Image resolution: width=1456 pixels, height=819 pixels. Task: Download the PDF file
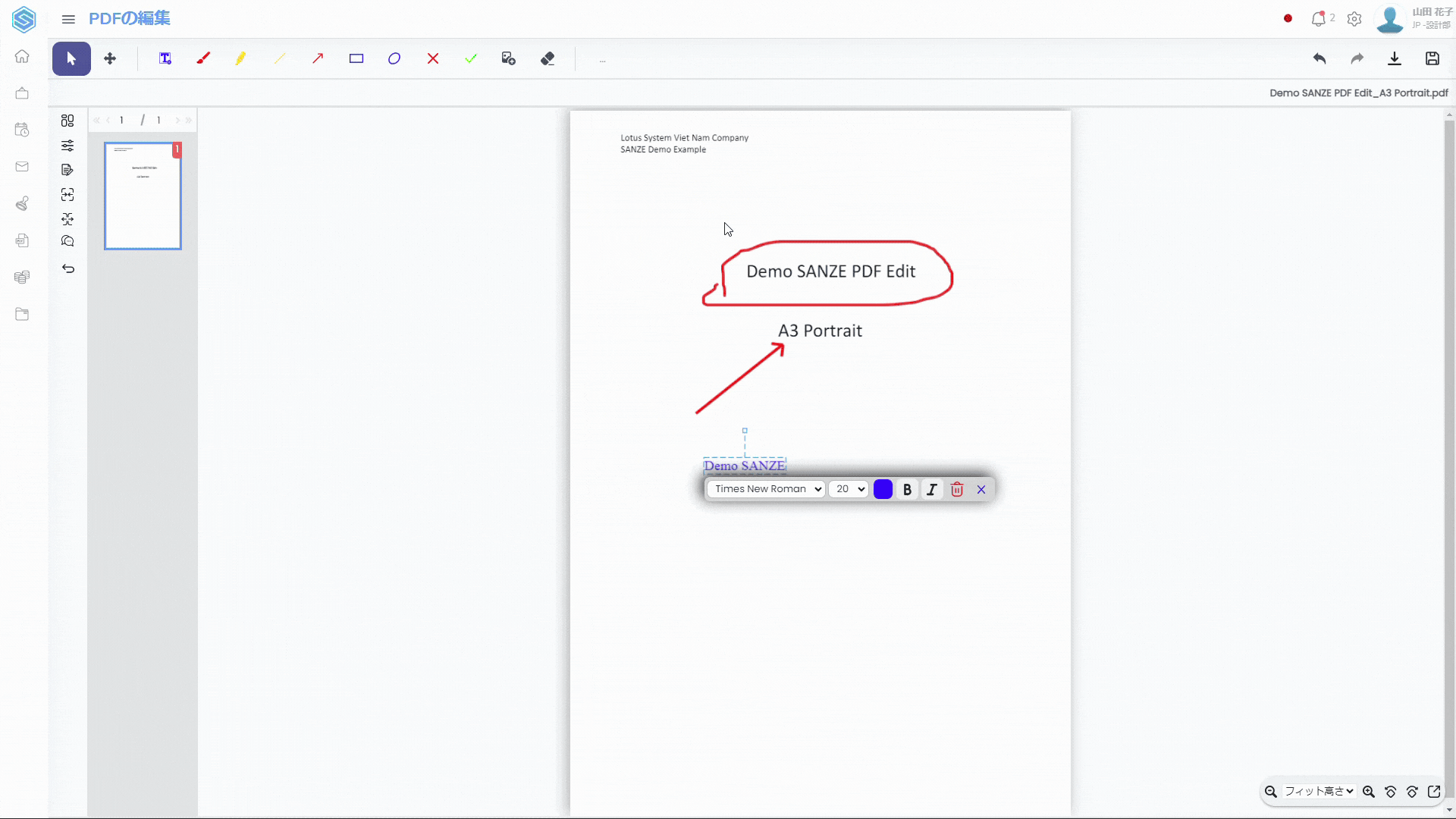click(x=1394, y=58)
